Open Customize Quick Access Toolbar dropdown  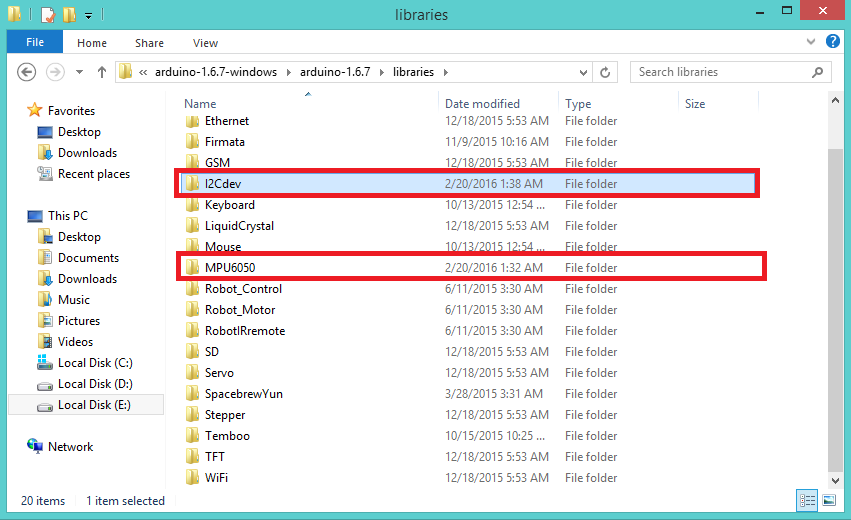(88, 16)
